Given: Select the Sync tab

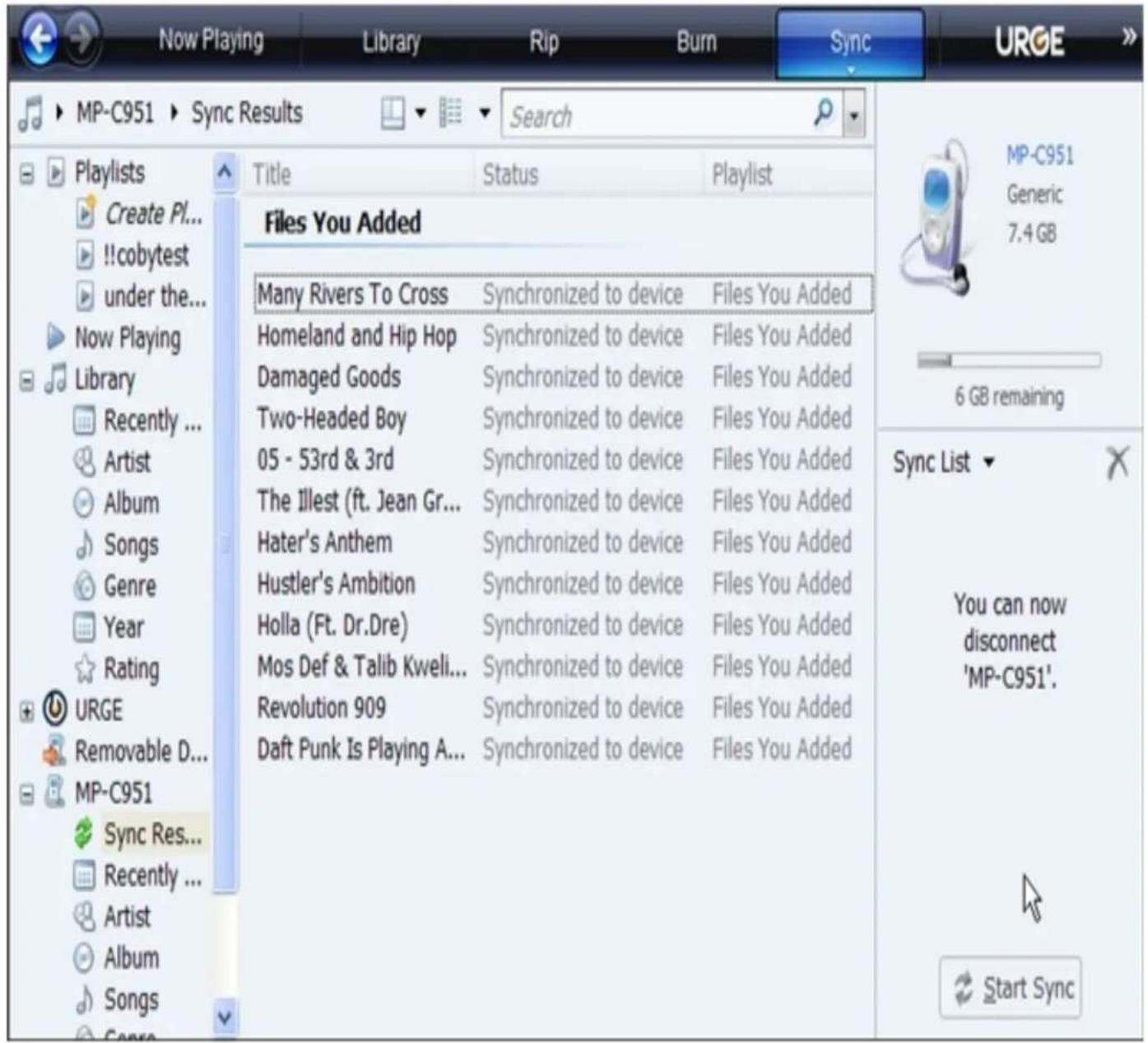Looking at the screenshot, I should [x=850, y=44].
